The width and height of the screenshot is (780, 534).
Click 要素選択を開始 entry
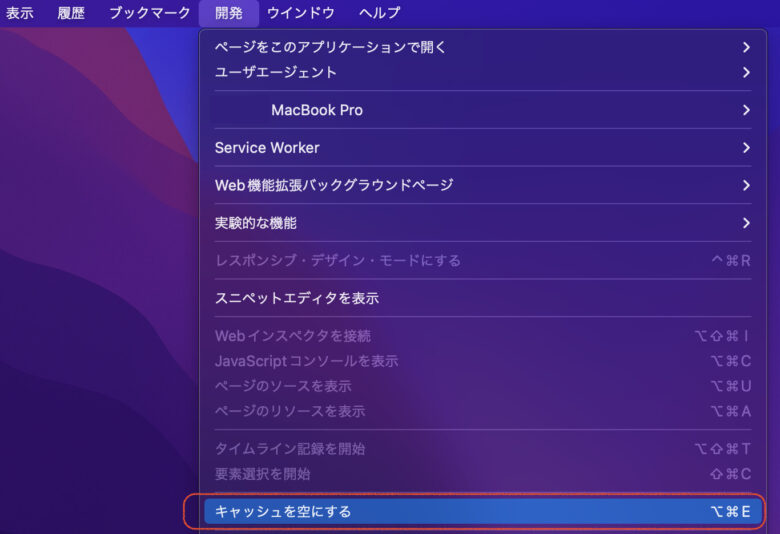coord(483,474)
